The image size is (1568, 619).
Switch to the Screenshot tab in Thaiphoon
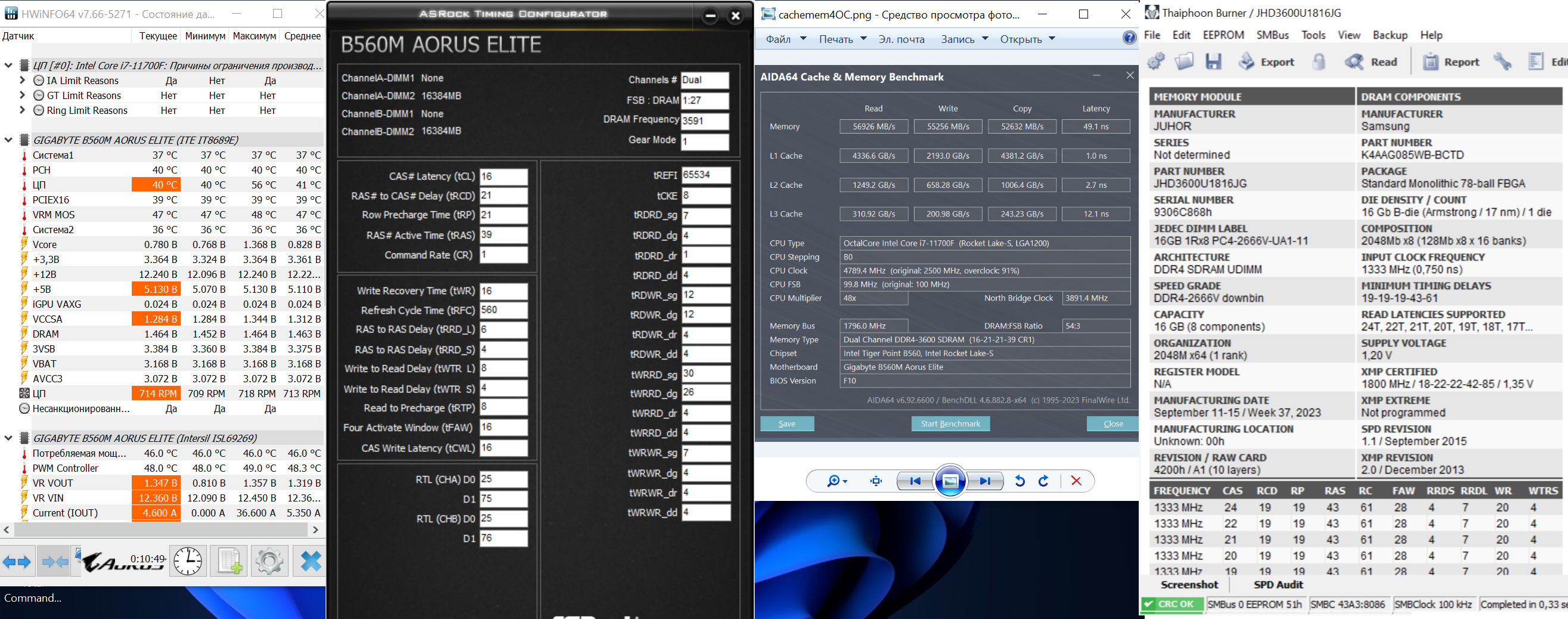tap(1189, 585)
